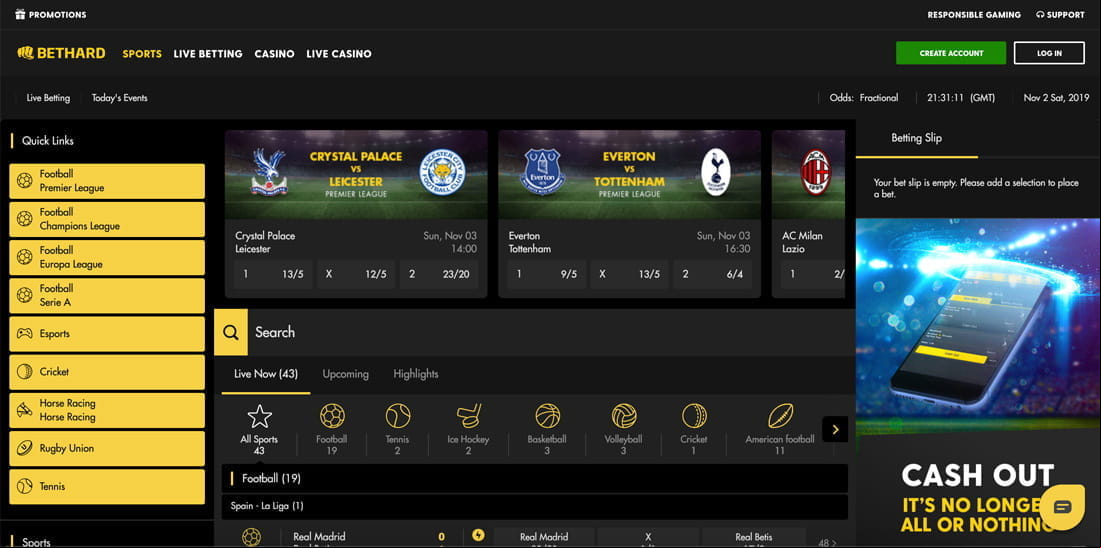This screenshot has width=1101, height=548.
Task: Click the Tottenham club crest
Action: (716, 172)
